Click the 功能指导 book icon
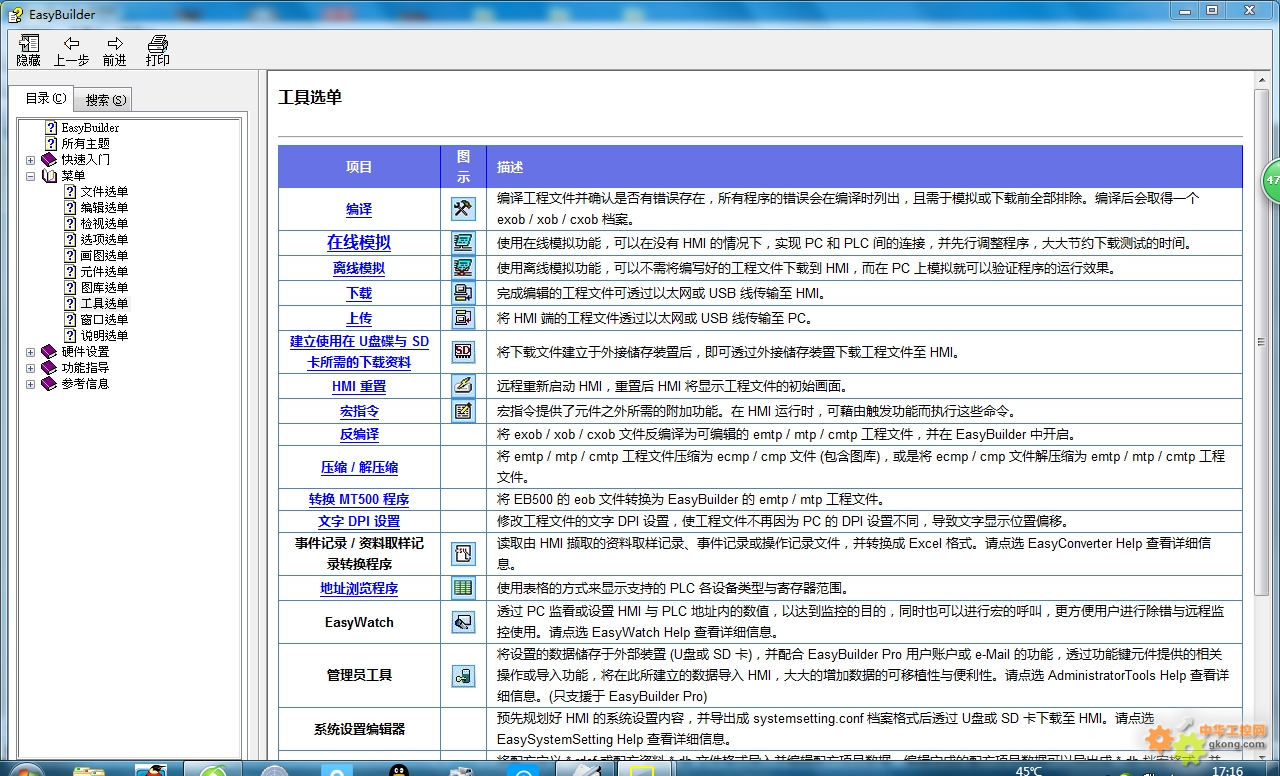 49,368
